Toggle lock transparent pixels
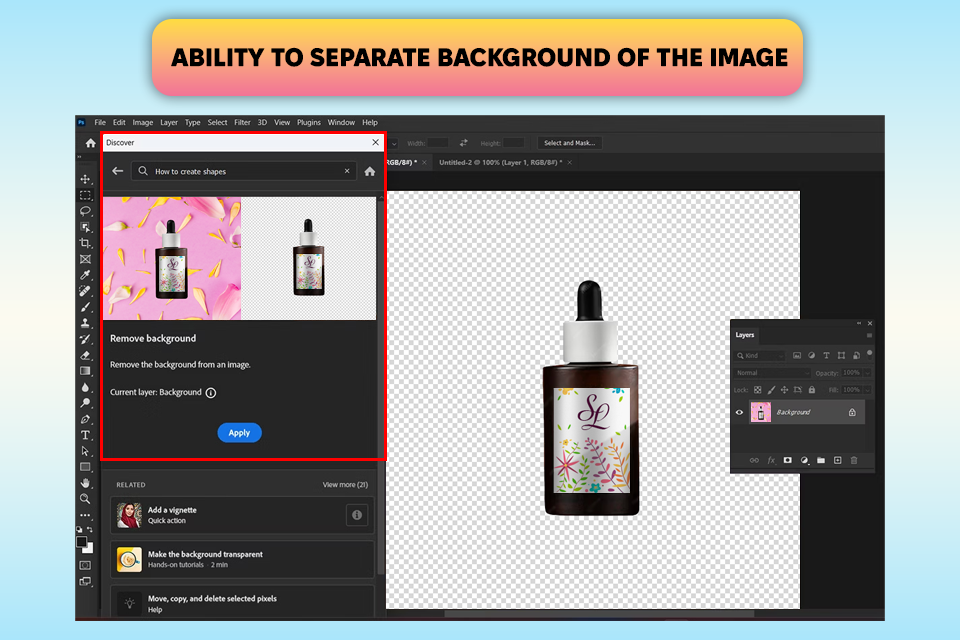Viewport: 960px width, 640px height. coord(757,390)
